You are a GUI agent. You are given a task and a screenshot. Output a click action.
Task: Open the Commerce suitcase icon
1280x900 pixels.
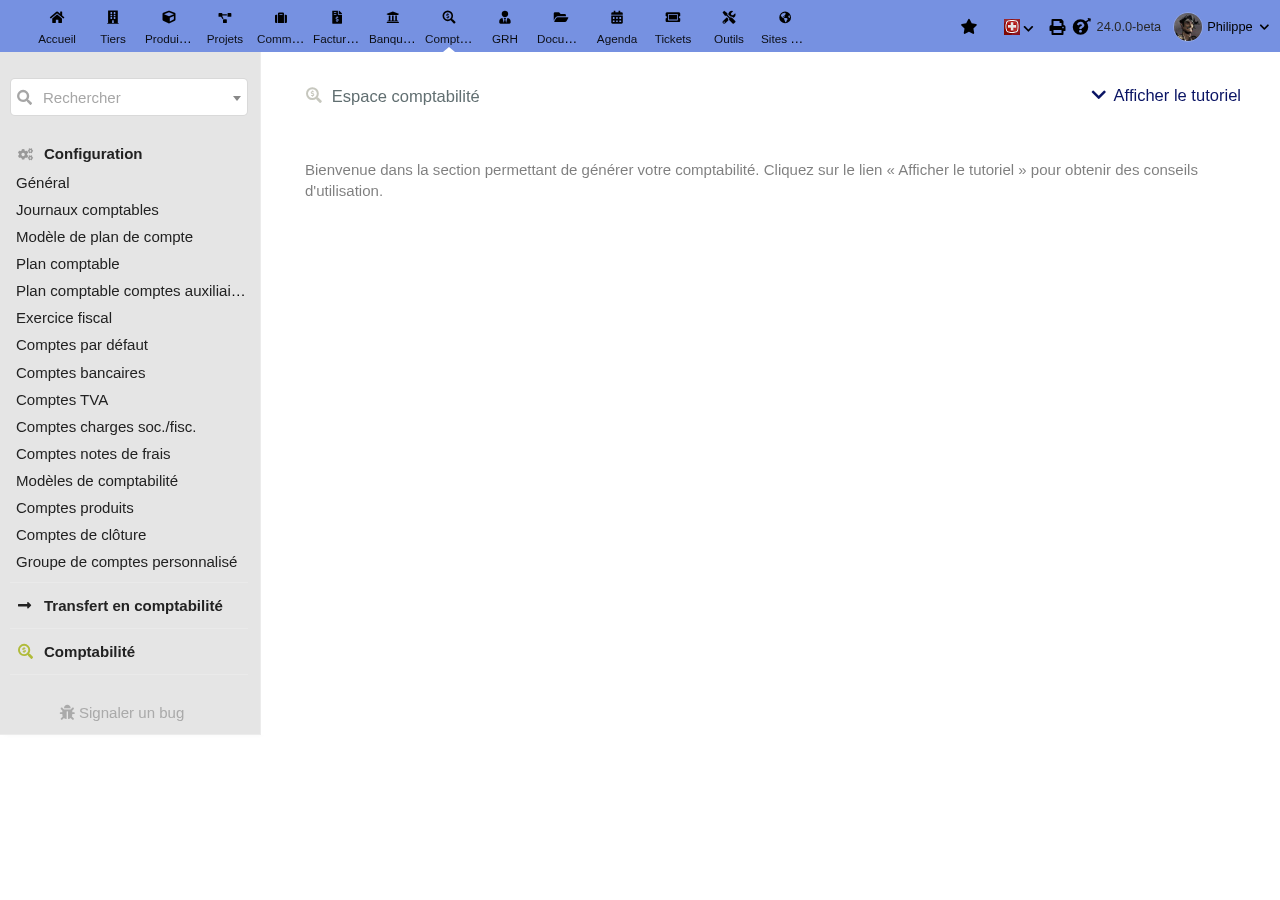pyautogui.click(x=281, y=17)
